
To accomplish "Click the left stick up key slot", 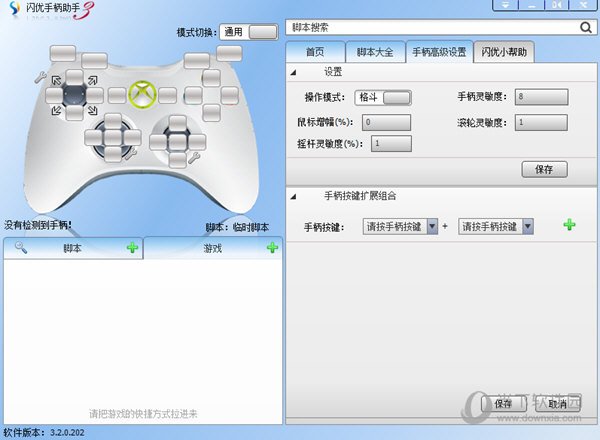I will tap(113, 121).
